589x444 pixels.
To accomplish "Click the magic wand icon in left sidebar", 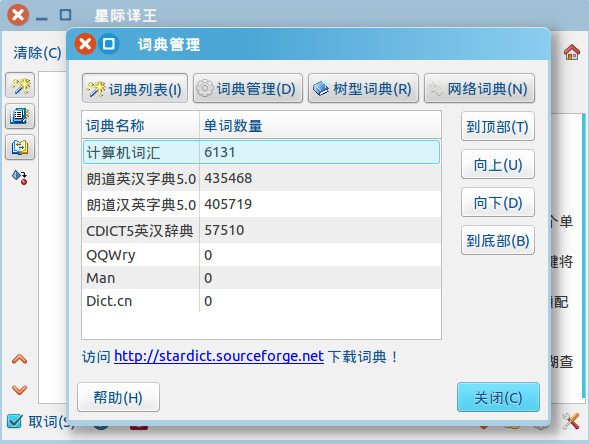I will (x=20, y=86).
